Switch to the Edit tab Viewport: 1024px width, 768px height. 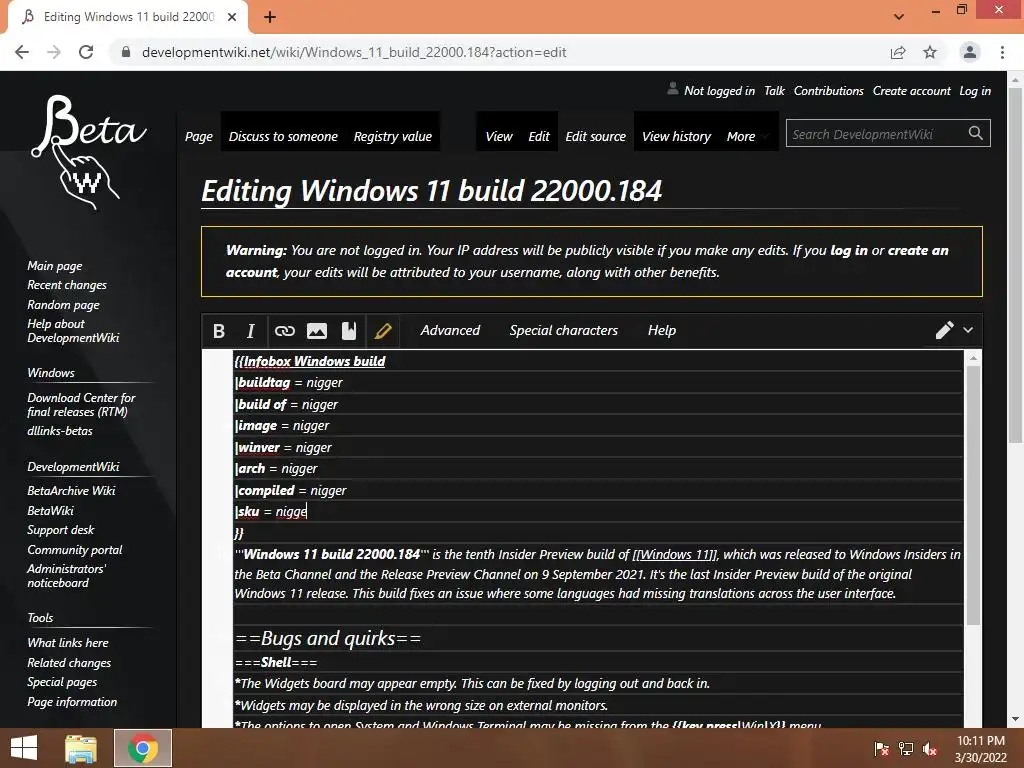tap(539, 136)
